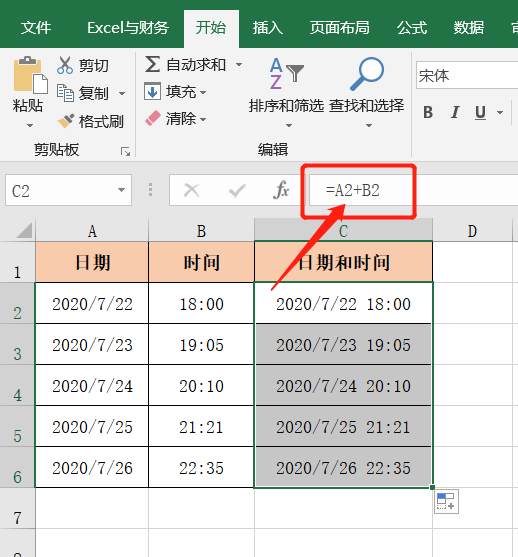The height and width of the screenshot is (557, 518).
Task: Select cell 2020/7/26 22:35
Action: (x=344, y=467)
